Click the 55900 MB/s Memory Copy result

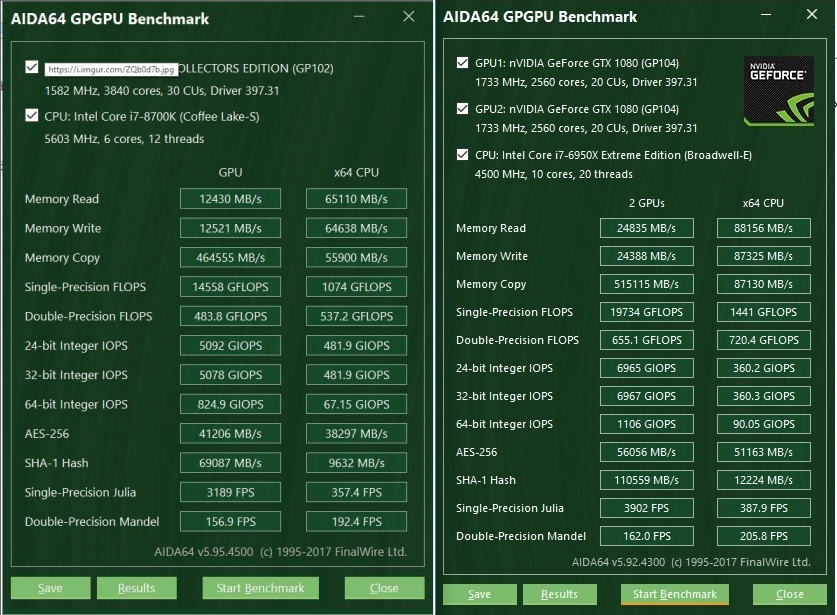coord(357,257)
